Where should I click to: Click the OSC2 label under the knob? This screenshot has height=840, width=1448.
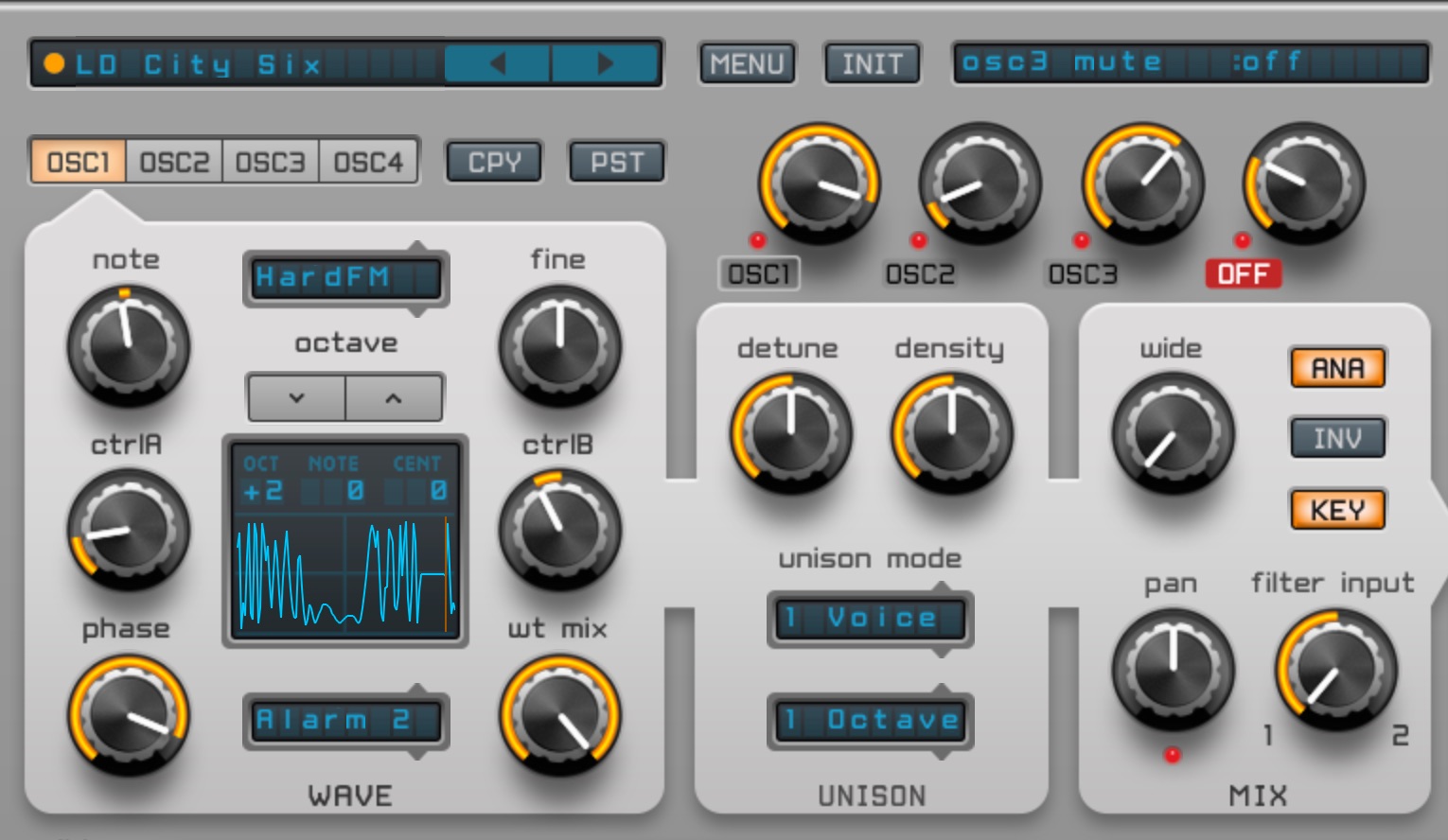[x=920, y=274]
